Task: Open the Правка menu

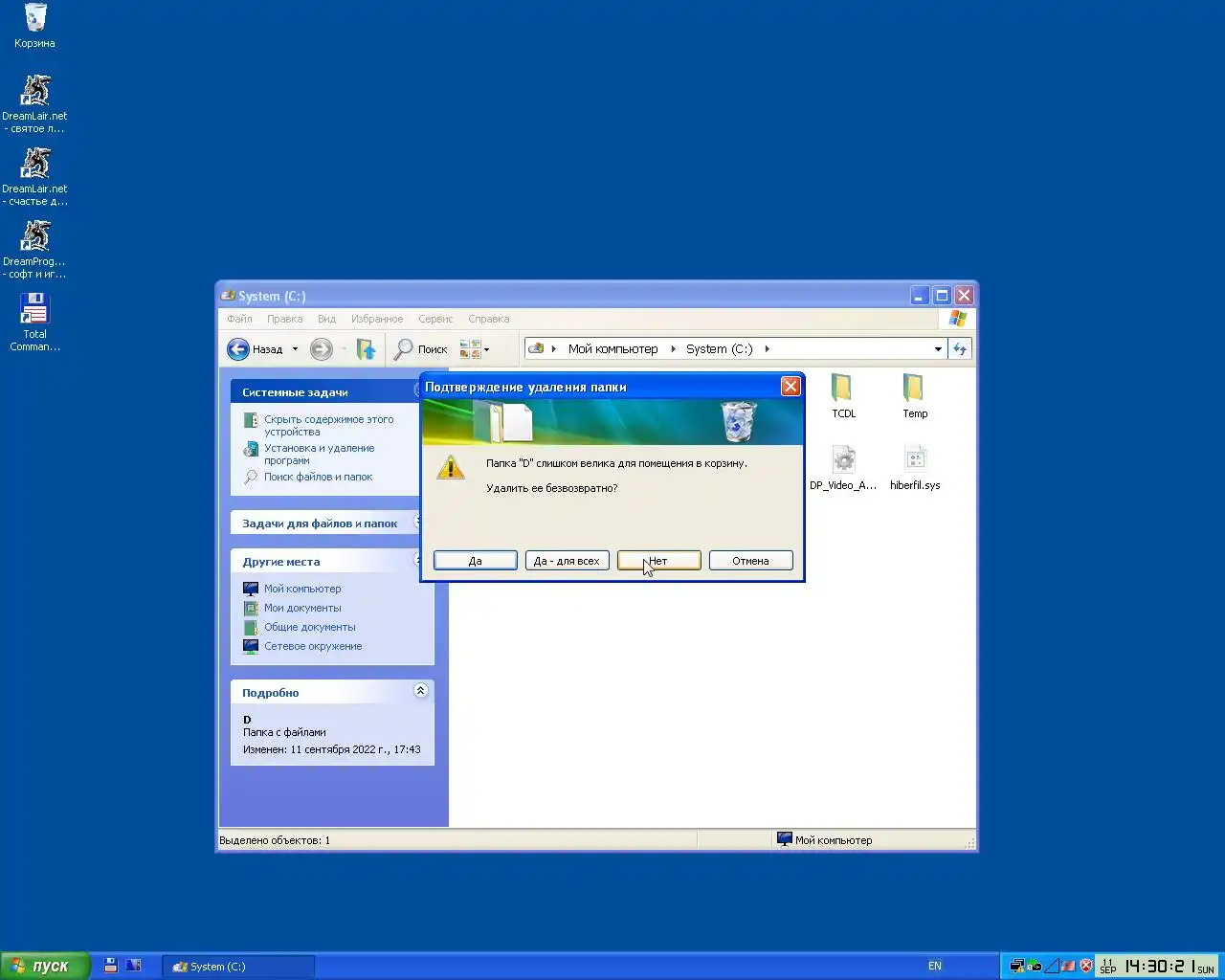Action: [x=284, y=319]
